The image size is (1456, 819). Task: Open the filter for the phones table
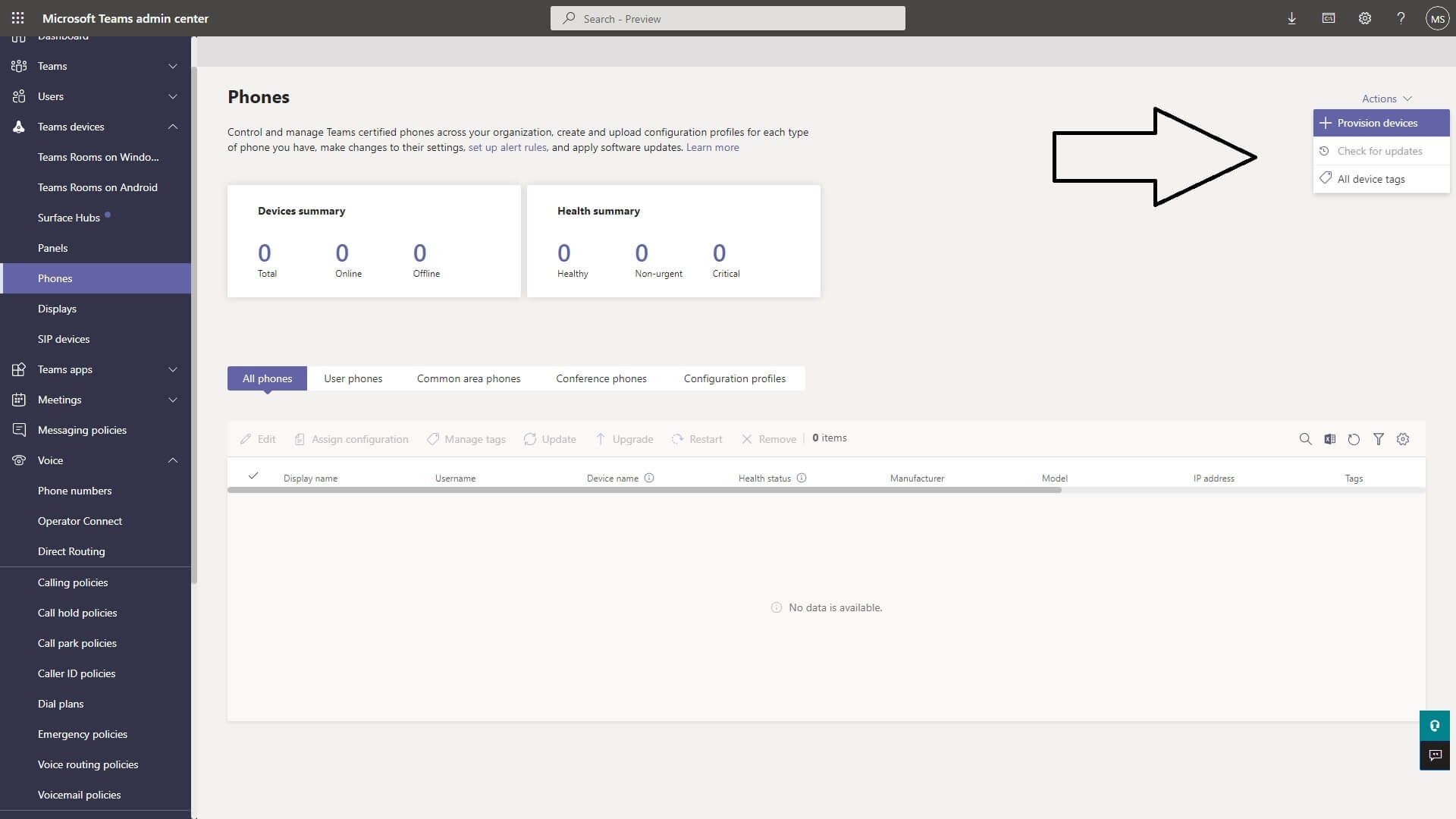(1378, 439)
